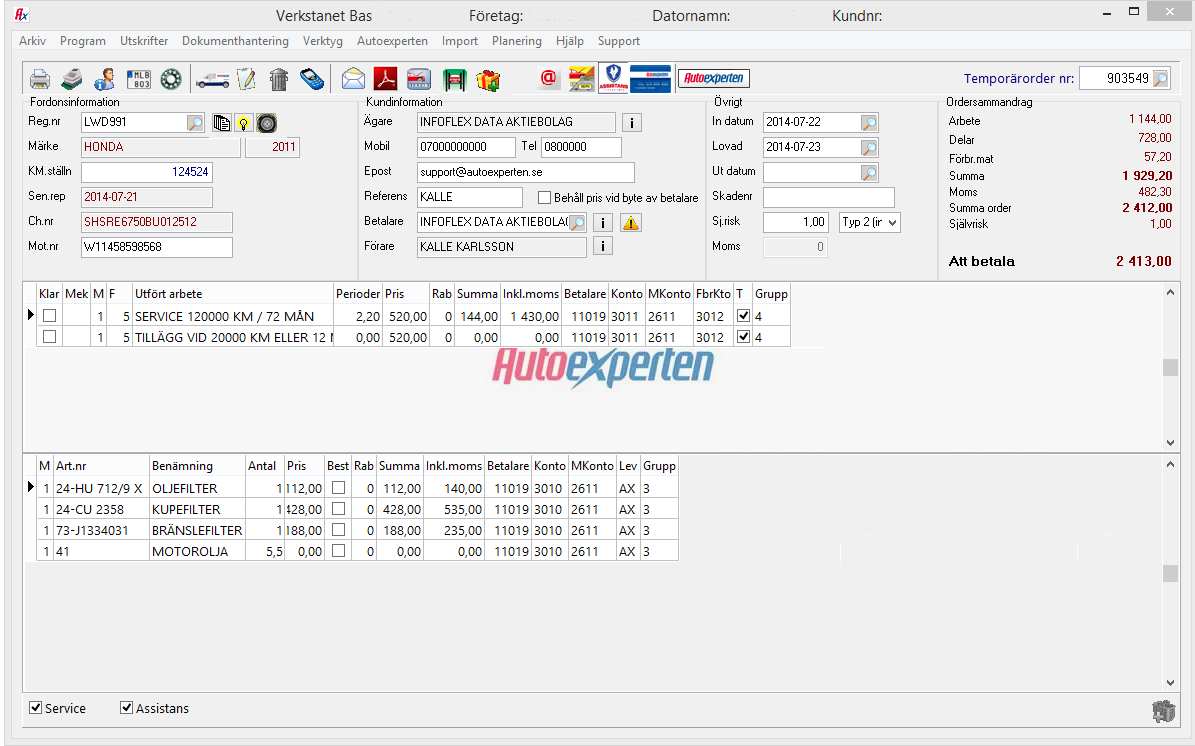Screen dimensions: 1195x746
Task: Click the work list scrollbar thumb
Action: (x=1171, y=367)
